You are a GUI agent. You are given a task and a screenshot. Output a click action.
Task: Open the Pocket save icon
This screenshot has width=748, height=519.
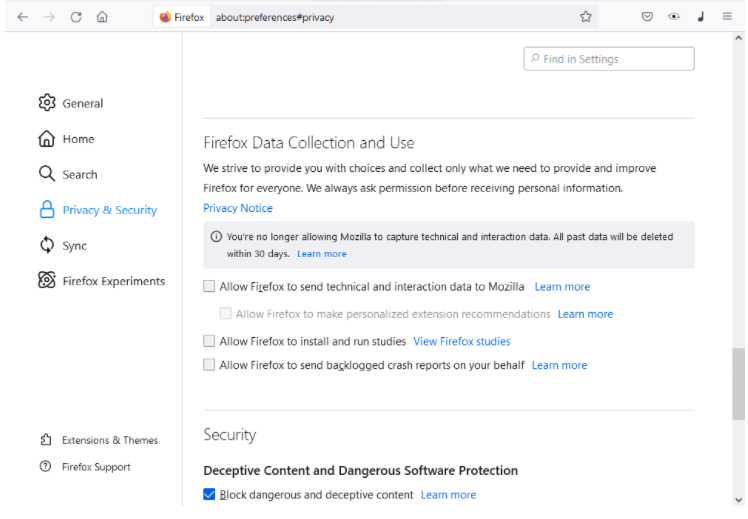tap(647, 17)
